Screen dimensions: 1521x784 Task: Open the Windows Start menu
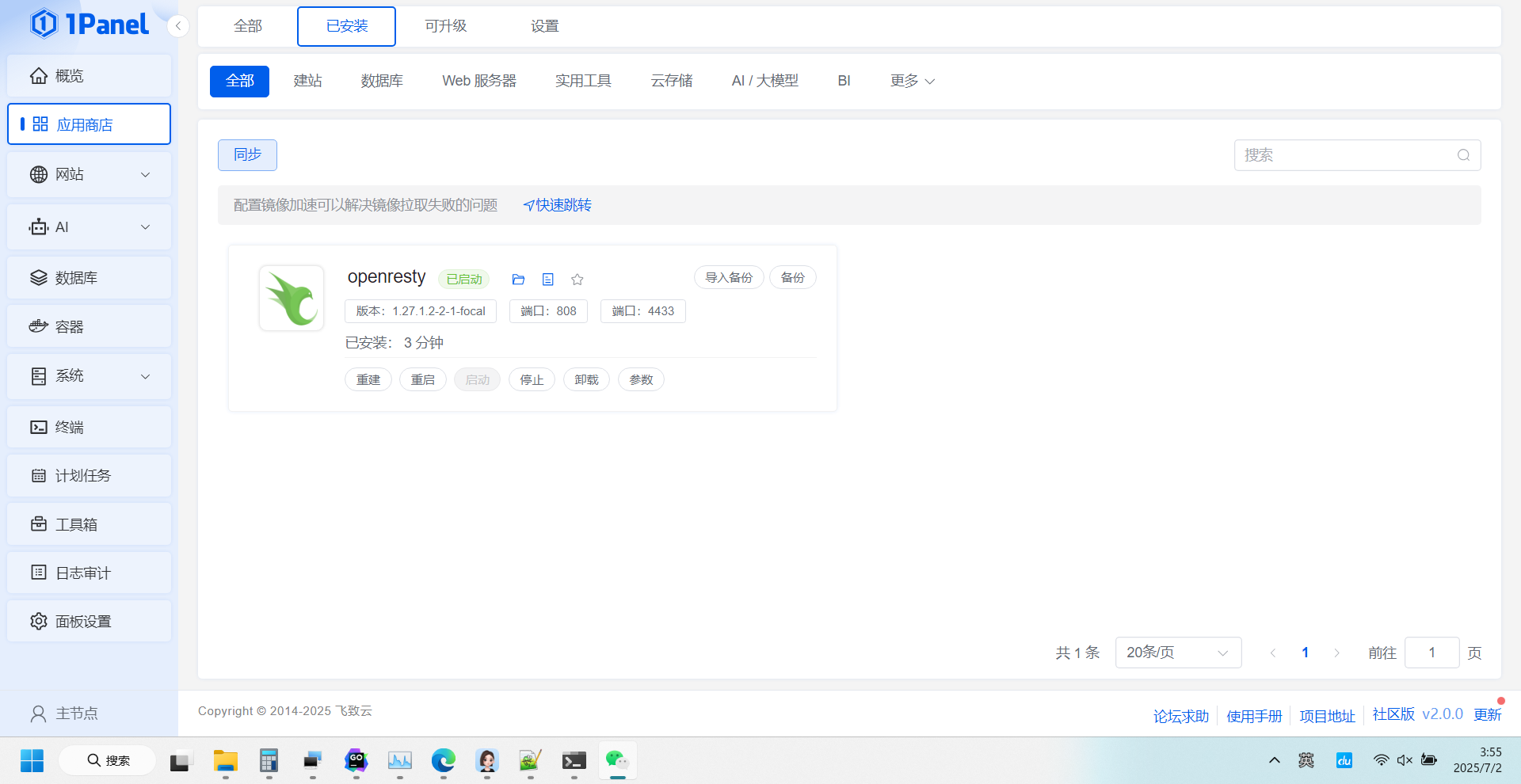point(32,760)
